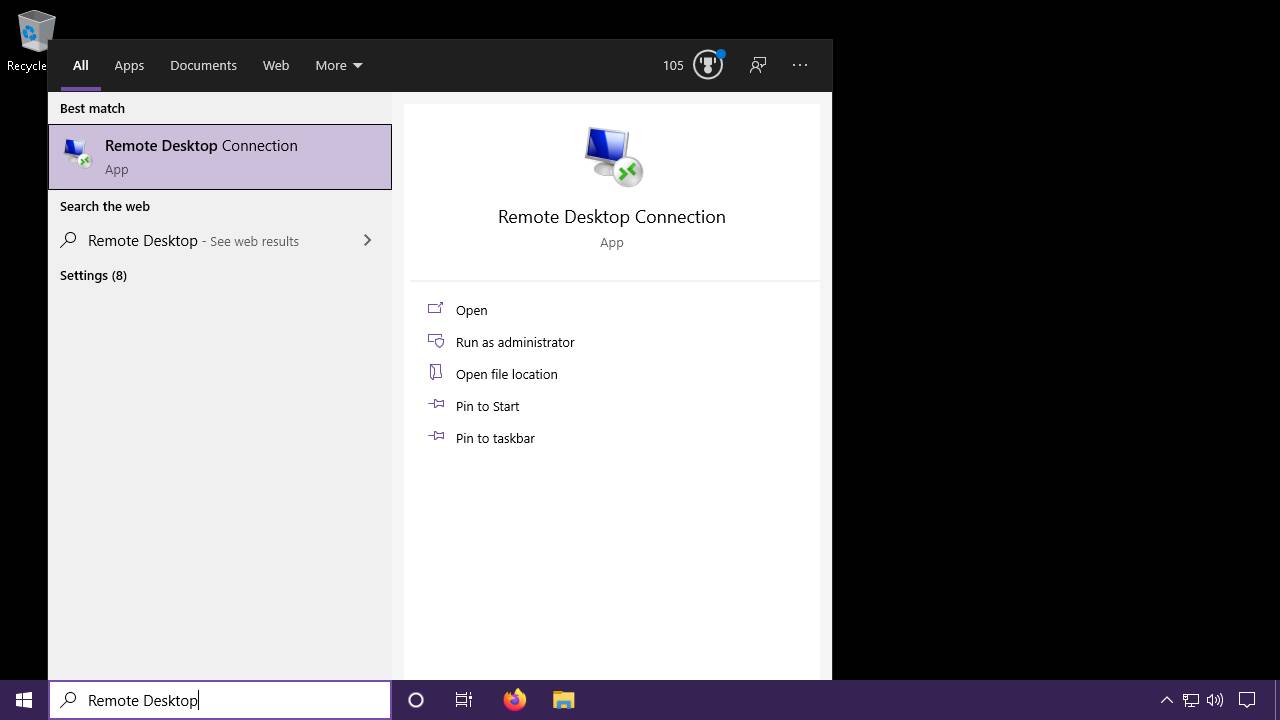Open the search options ellipsis menu
Viewport: 1280px width, 720px height.
tap(800, 65)
